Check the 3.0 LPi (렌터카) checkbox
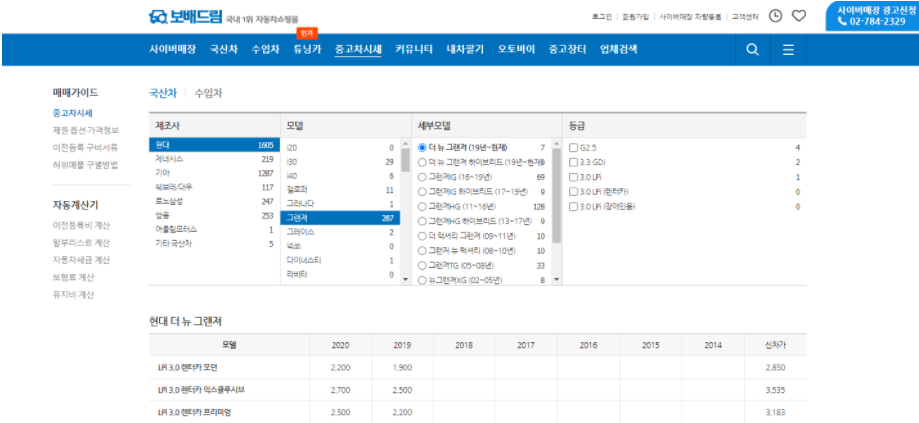The height and width of the screenshot is (423, 919). tap(573, 192)
